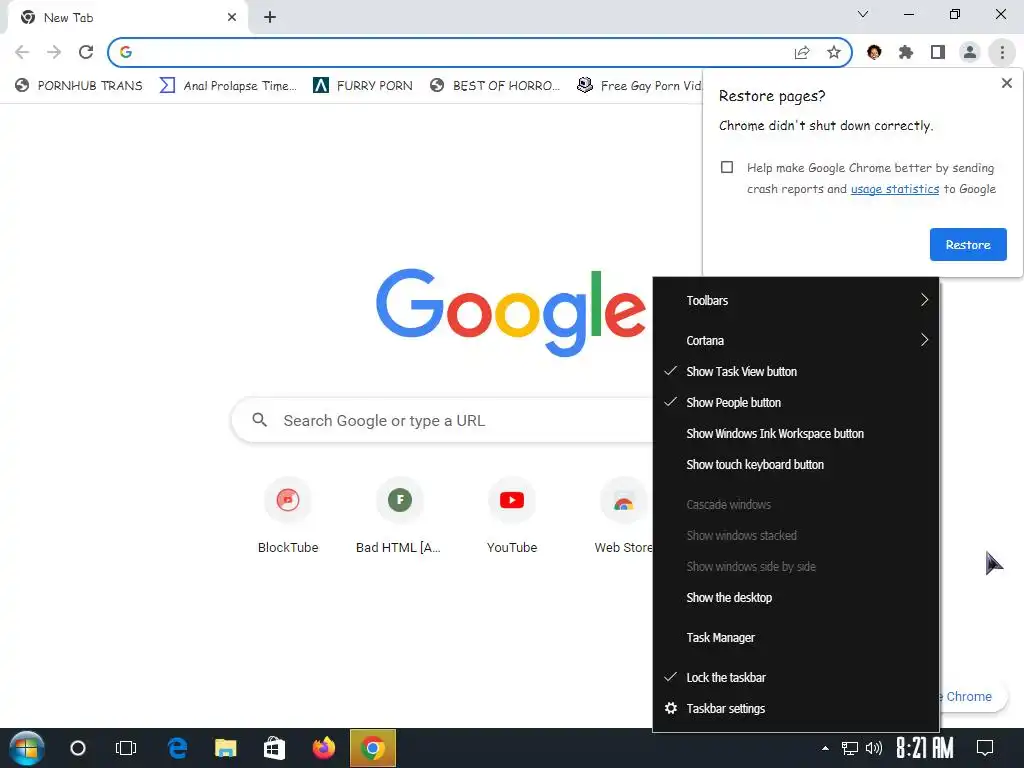1024x768 pixels.
Task: Click the 8:21 AM clock
Action: tap(924, 748)
